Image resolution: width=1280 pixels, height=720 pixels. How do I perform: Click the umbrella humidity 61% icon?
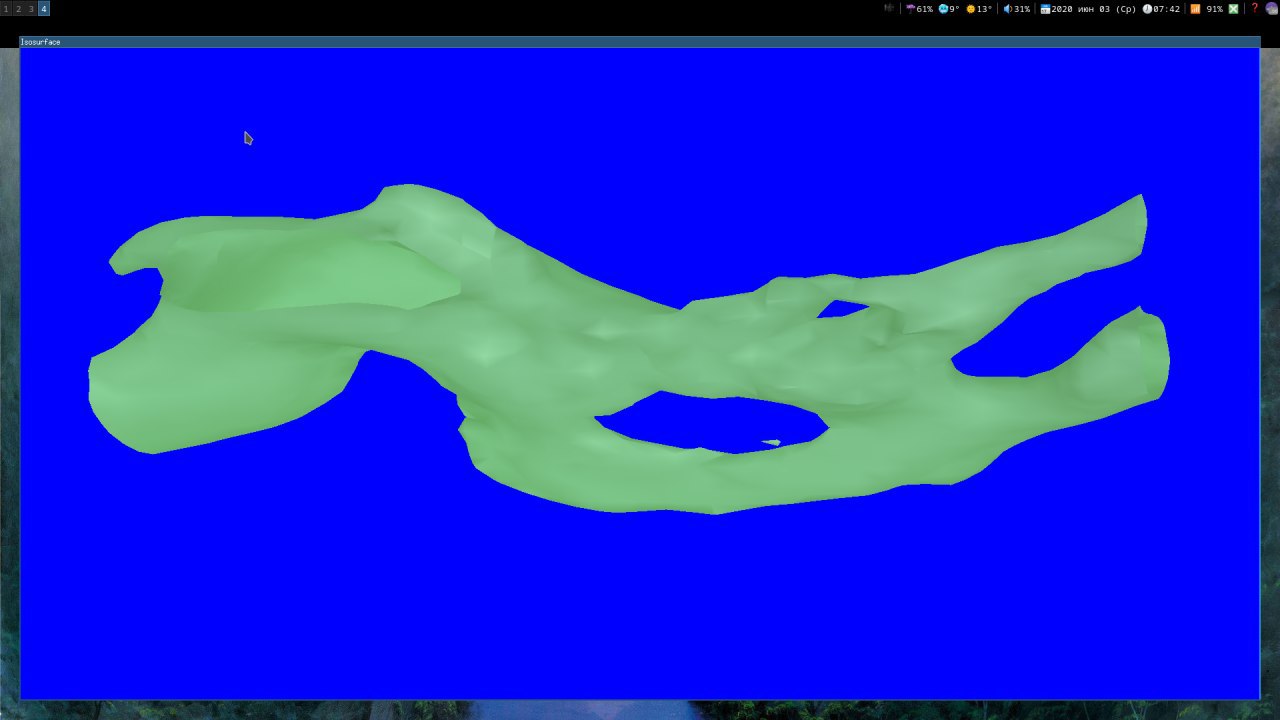910,8
